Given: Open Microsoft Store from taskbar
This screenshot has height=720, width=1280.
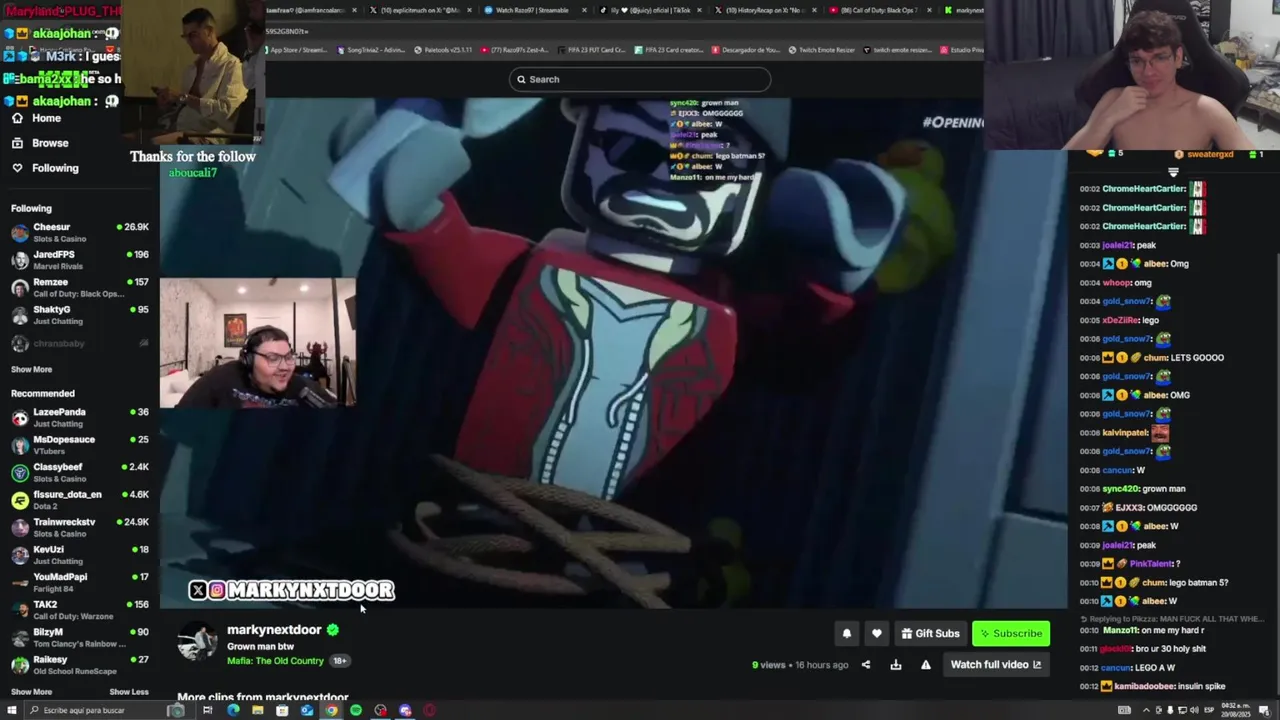Looking at the screenshot, I should pyautogui.click(x=282, y=710).
